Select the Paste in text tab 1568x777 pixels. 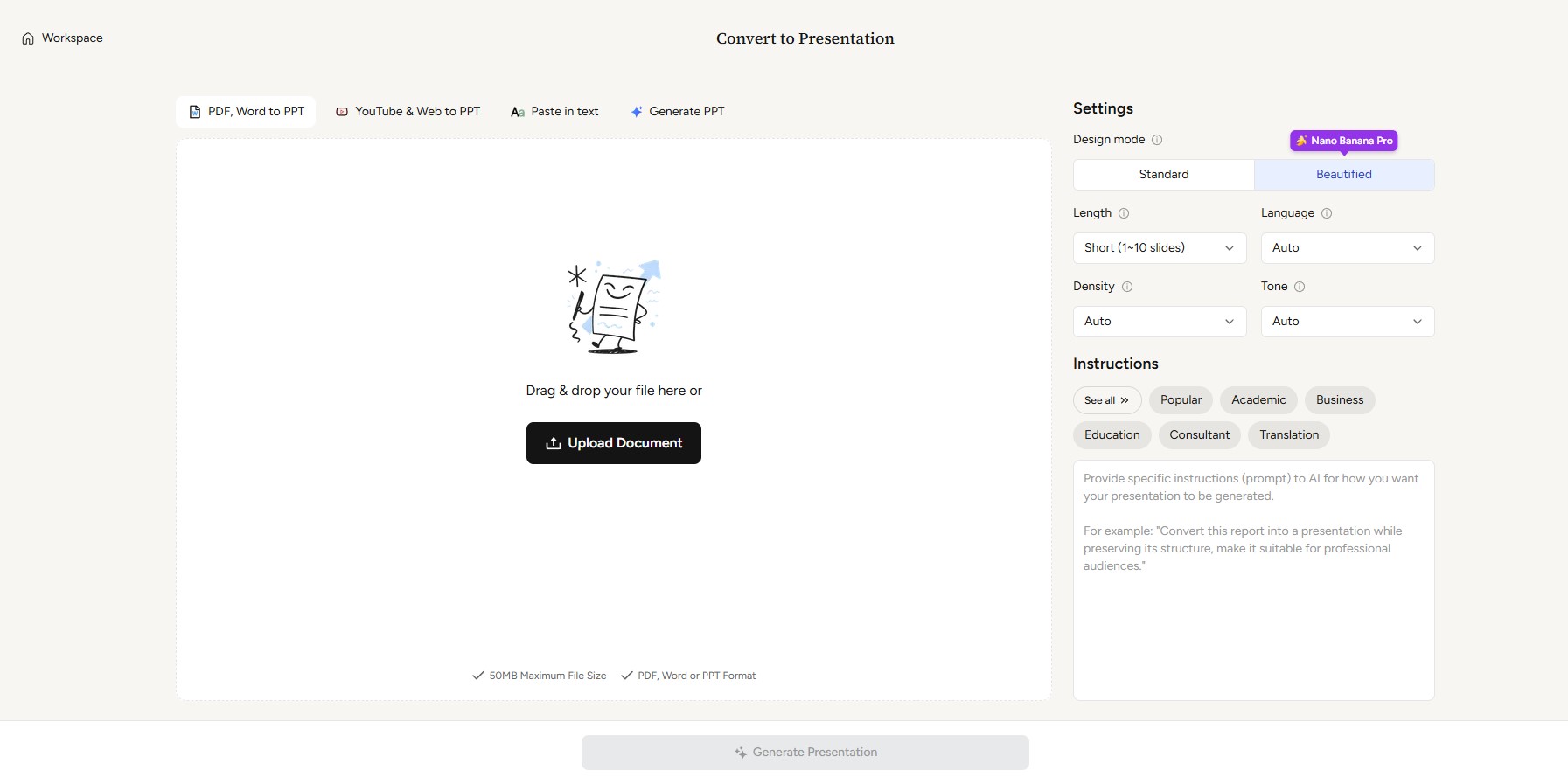(x=554, y=112)
